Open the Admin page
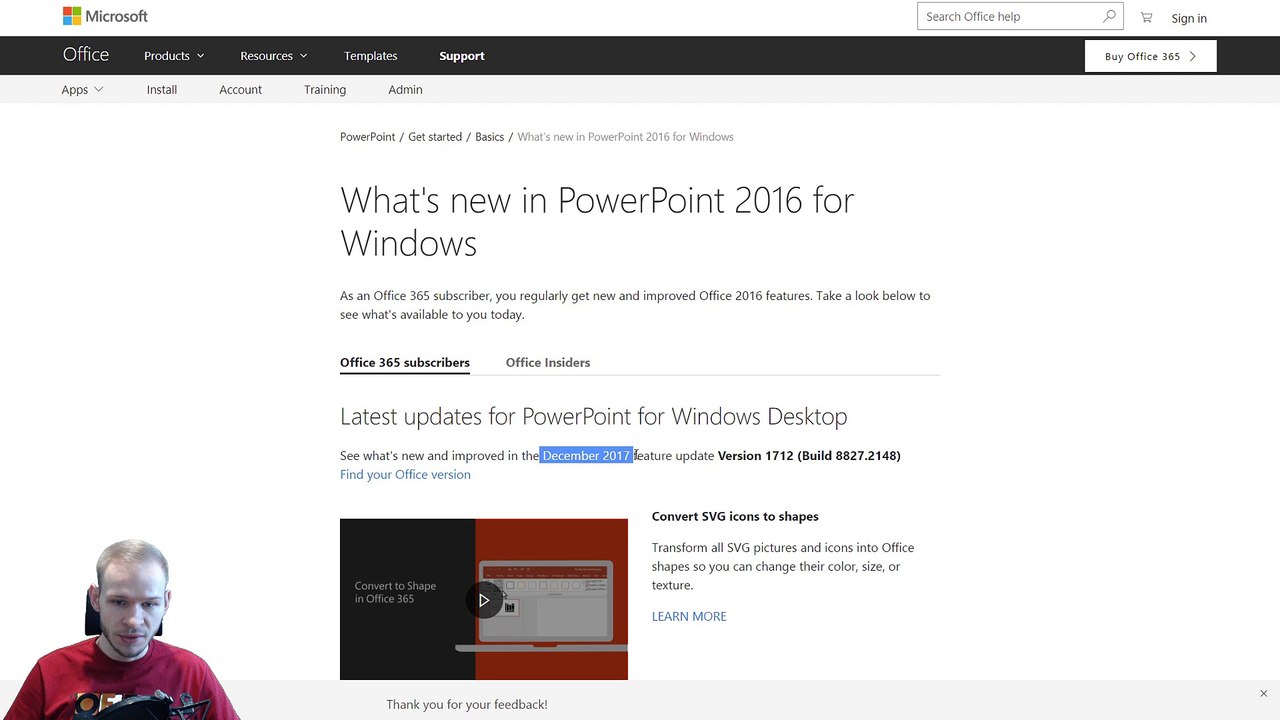 pyautogui.click(x=405, y=89)
